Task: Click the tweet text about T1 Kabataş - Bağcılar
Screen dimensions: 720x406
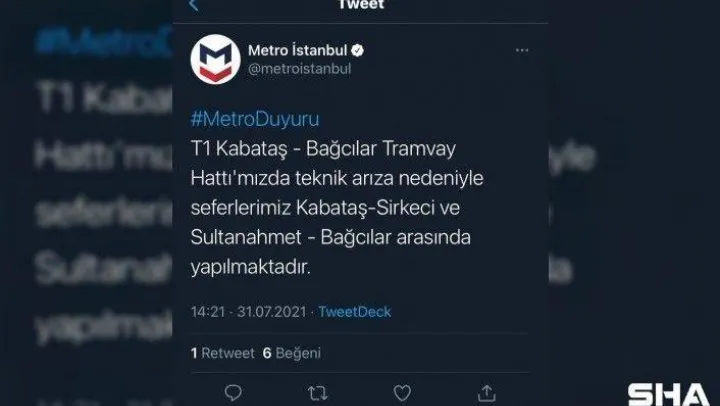Action: pos(337,208)
